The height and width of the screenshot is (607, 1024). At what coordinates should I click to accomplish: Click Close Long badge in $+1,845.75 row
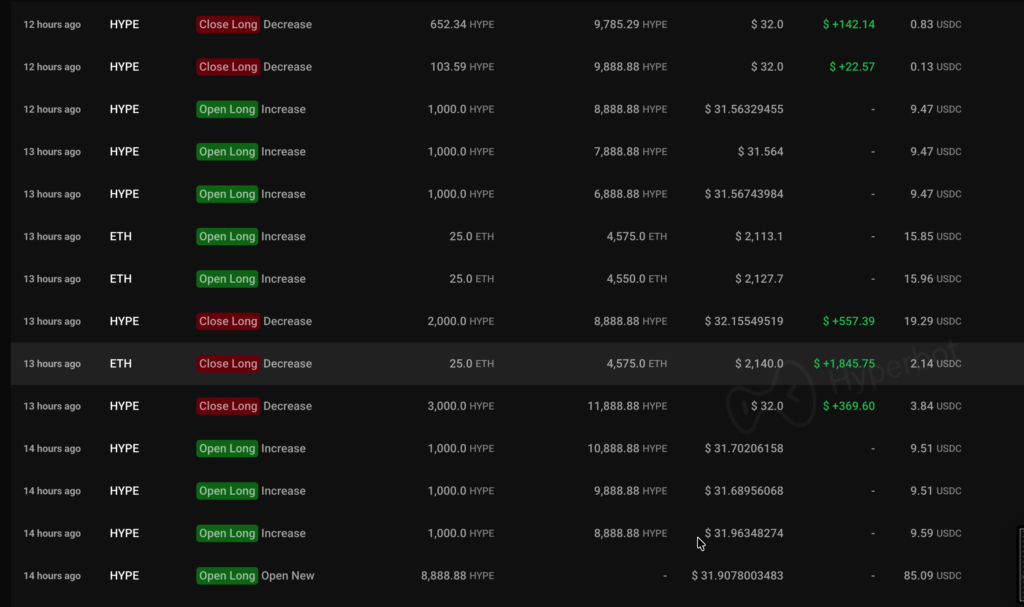(228, 364)
